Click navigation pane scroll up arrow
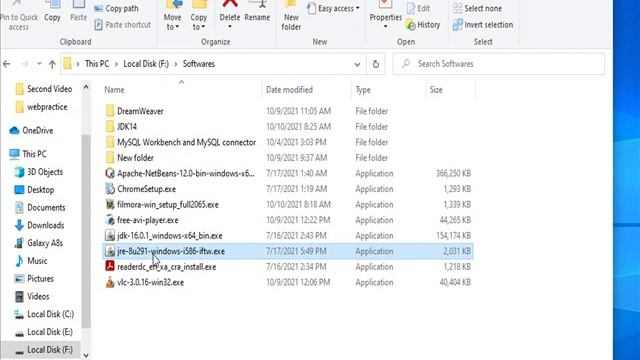Screen dimensions: 640x360 (86, 87)
